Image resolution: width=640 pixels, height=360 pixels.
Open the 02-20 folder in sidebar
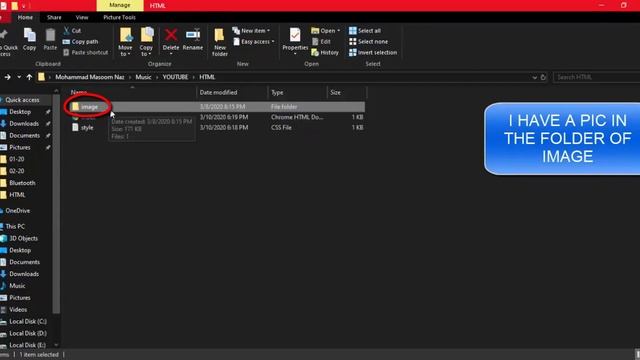(16, 171)
